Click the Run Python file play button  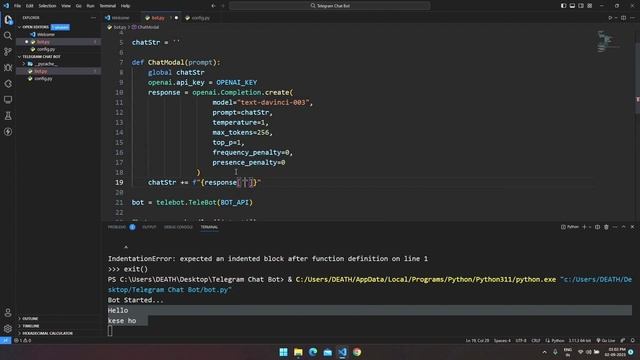tap(610, 18)
